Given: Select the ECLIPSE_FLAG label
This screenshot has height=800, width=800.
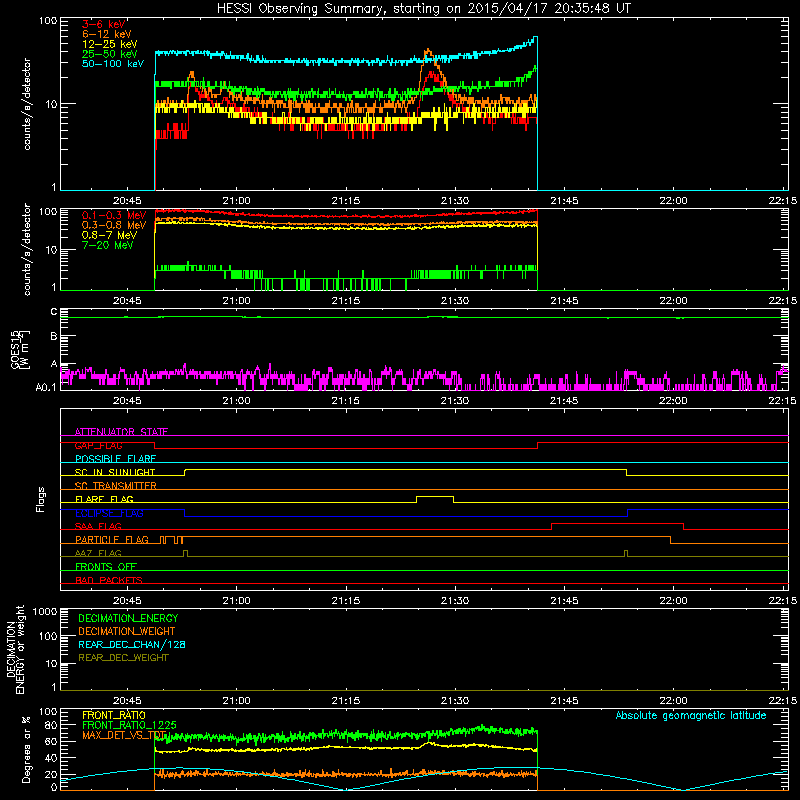Looking at the screenshot, I should [x=109, y=513].
